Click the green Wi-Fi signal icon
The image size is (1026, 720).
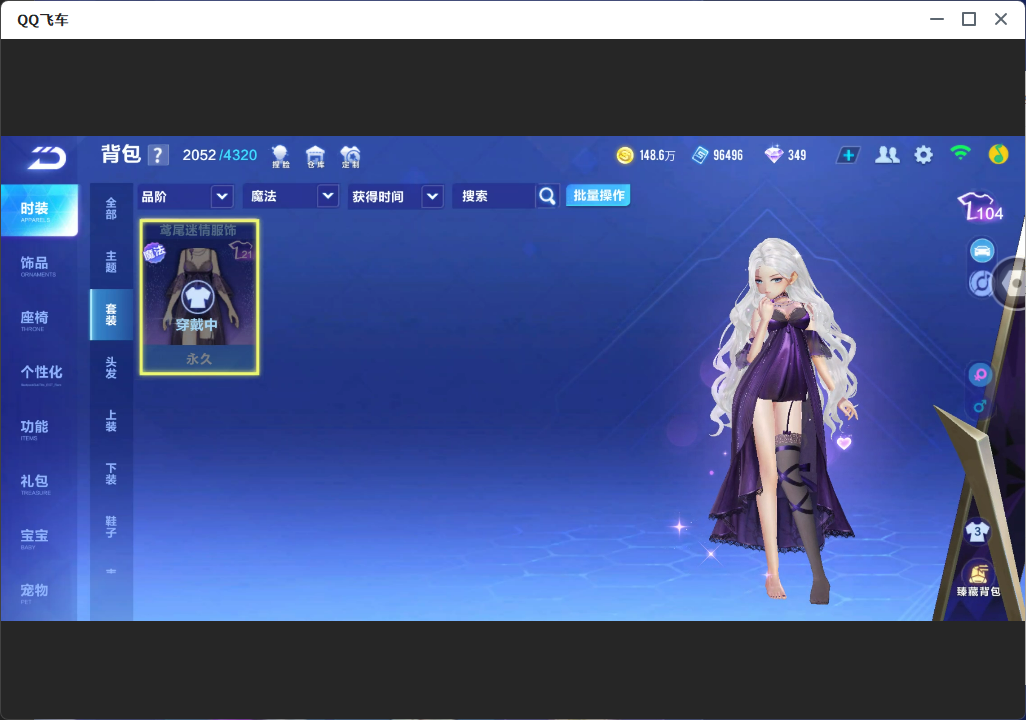[x=960, y=154]
